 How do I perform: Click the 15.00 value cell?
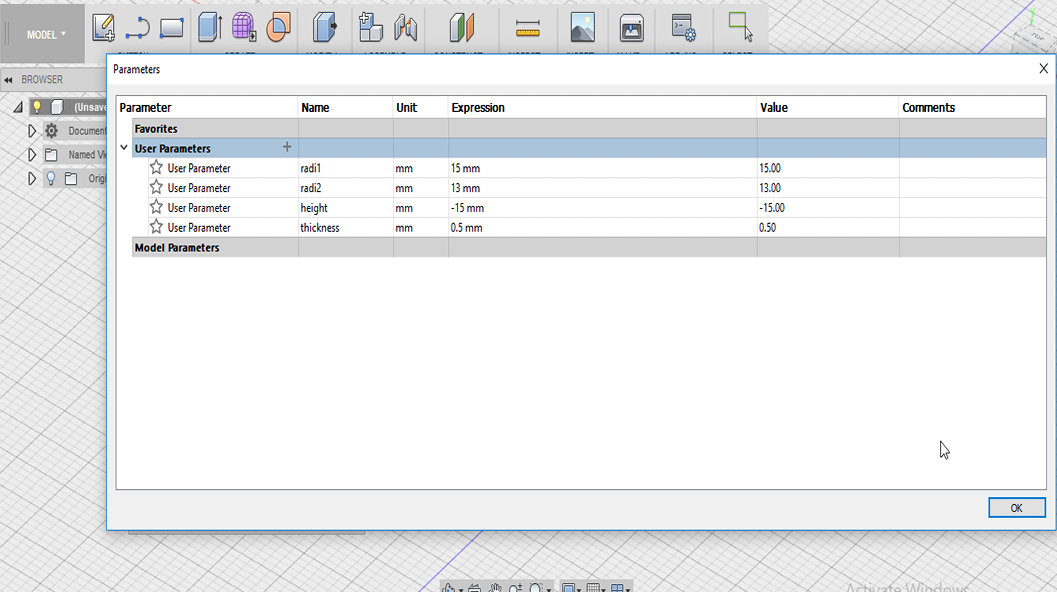(x=828, y=168)
